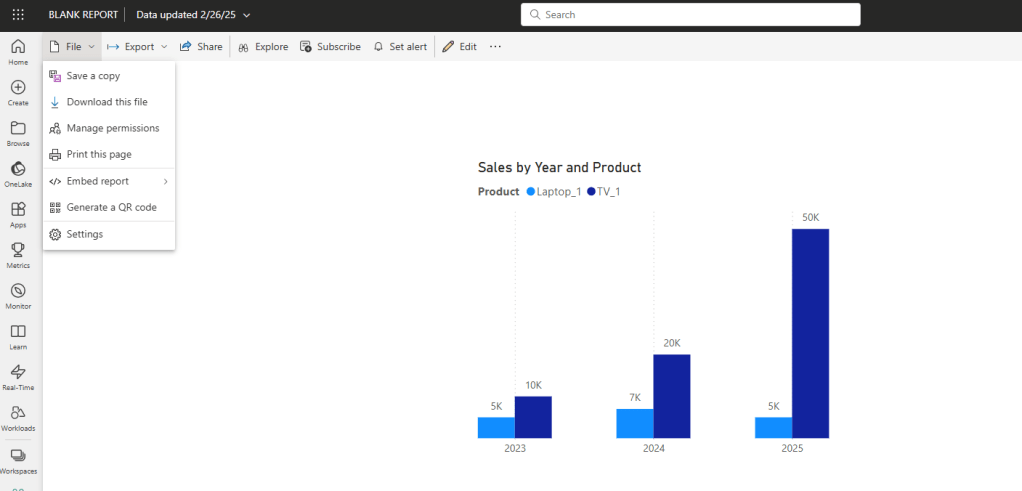
Task: Go to Home in the sidebar
Action: 18,50
